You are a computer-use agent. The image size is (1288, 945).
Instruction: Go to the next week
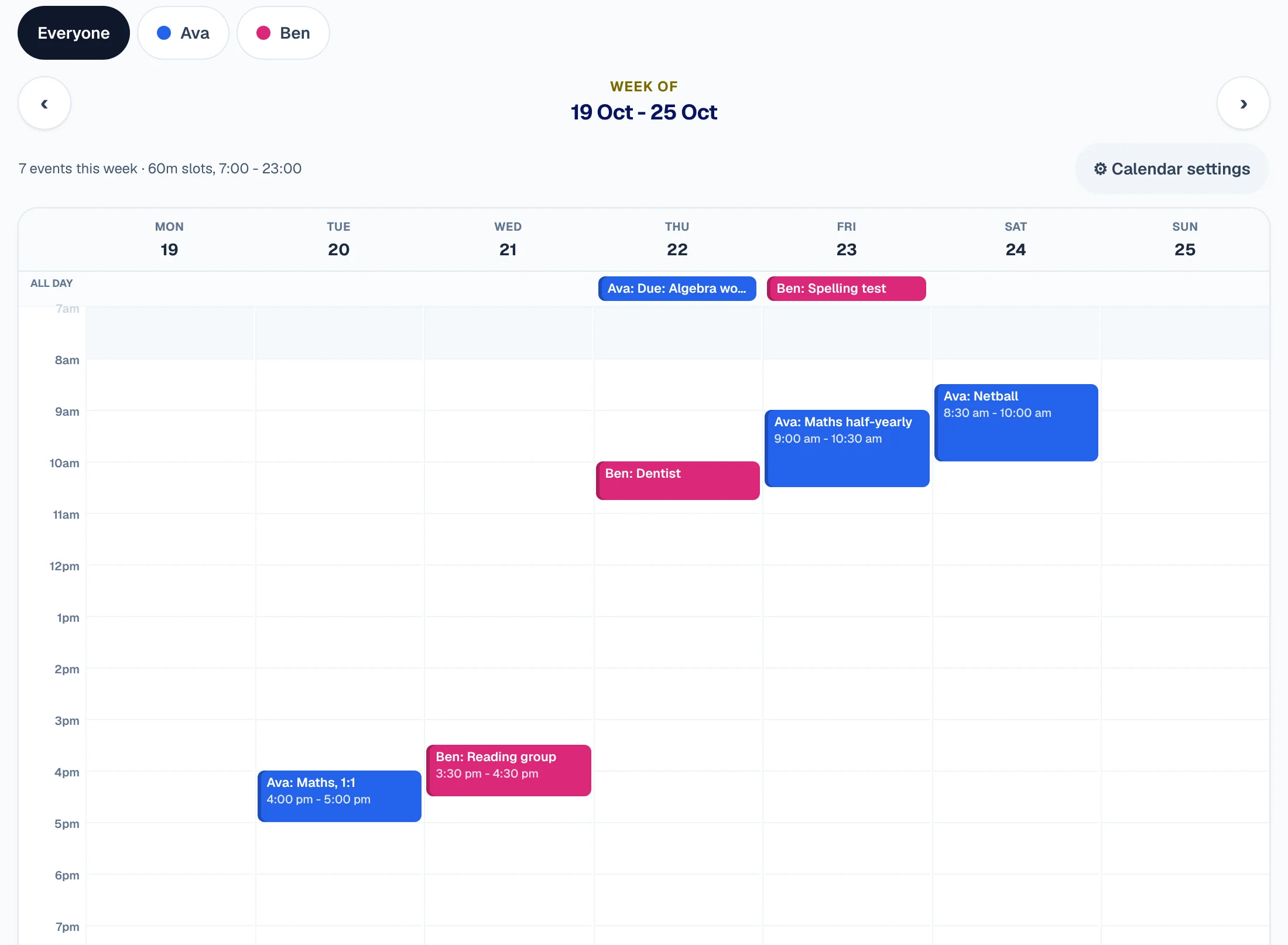point(1243,104)
